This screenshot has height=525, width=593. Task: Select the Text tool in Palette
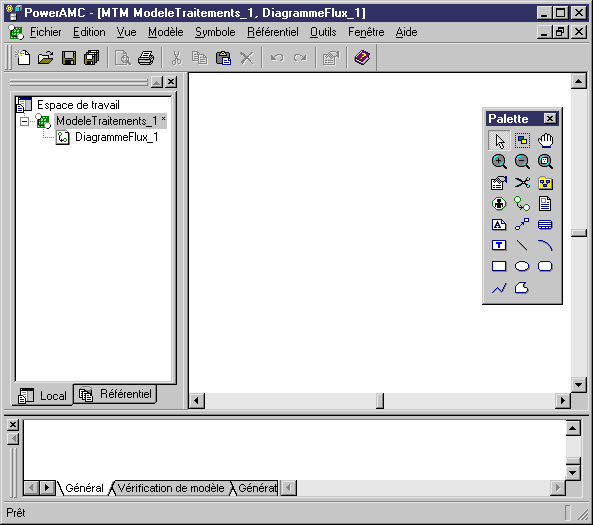coord(499,245)
